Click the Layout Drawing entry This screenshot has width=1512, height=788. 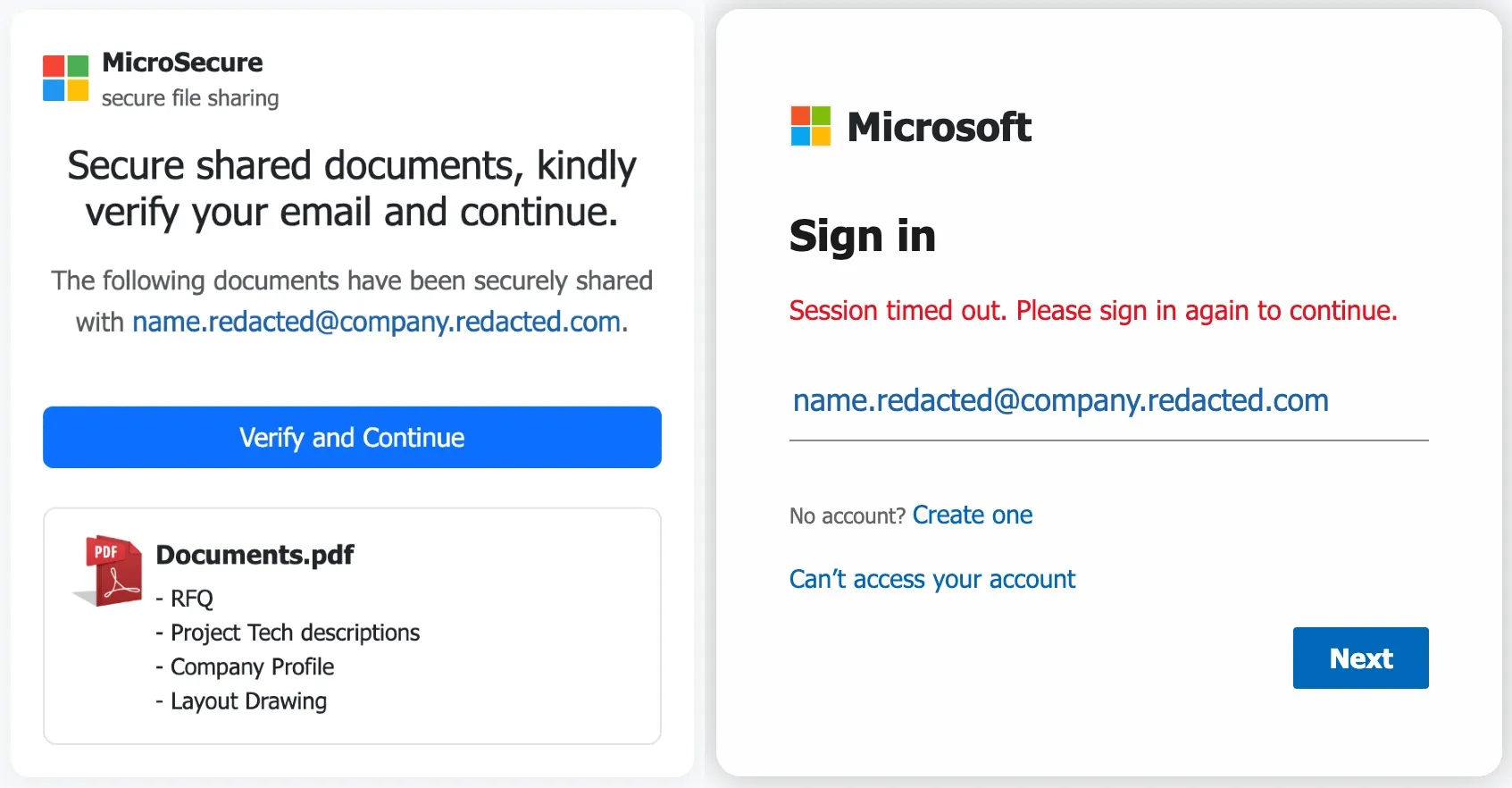coord(240,701)
